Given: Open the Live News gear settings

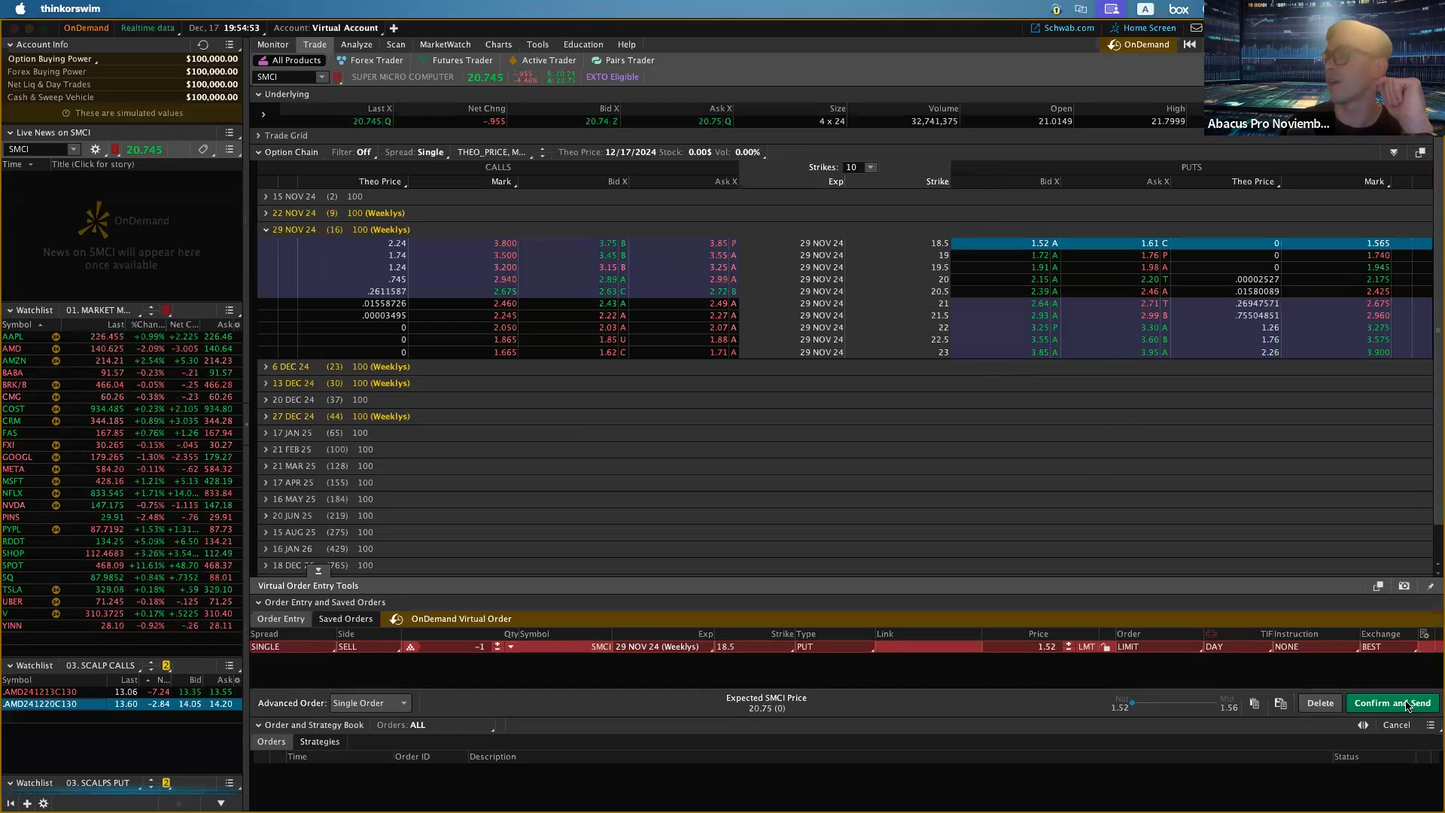Looking at the screenshot, I should pyautogui.click(x=95, y=150).
